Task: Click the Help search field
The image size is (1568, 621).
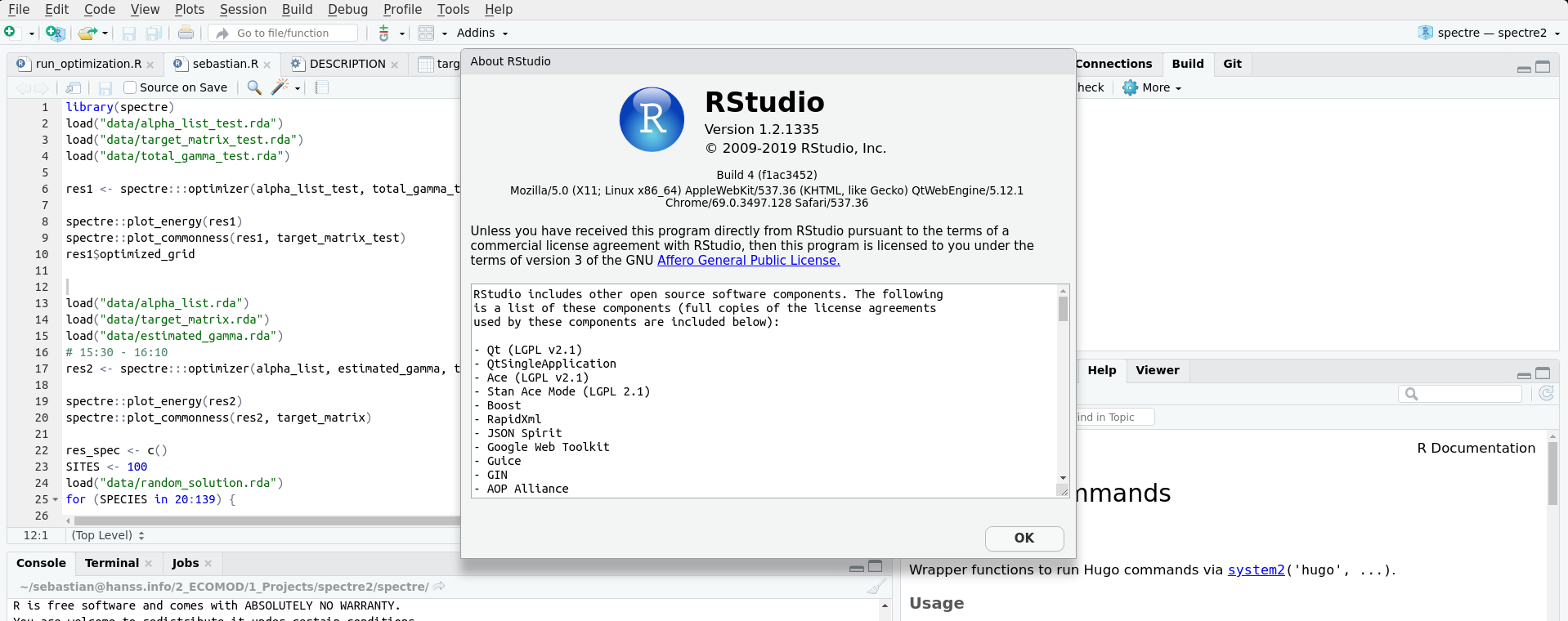Action: (x=1460, y=394)
